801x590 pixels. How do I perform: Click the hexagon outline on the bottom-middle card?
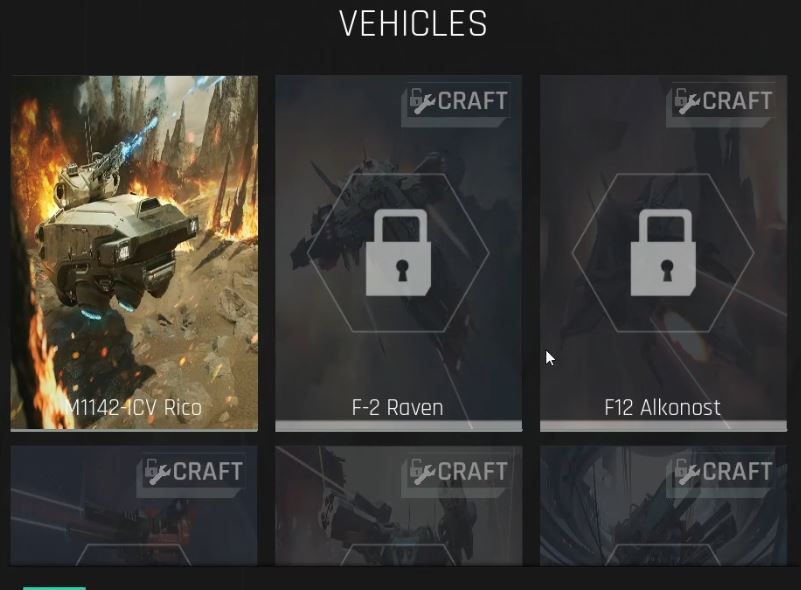coord(398,555)
